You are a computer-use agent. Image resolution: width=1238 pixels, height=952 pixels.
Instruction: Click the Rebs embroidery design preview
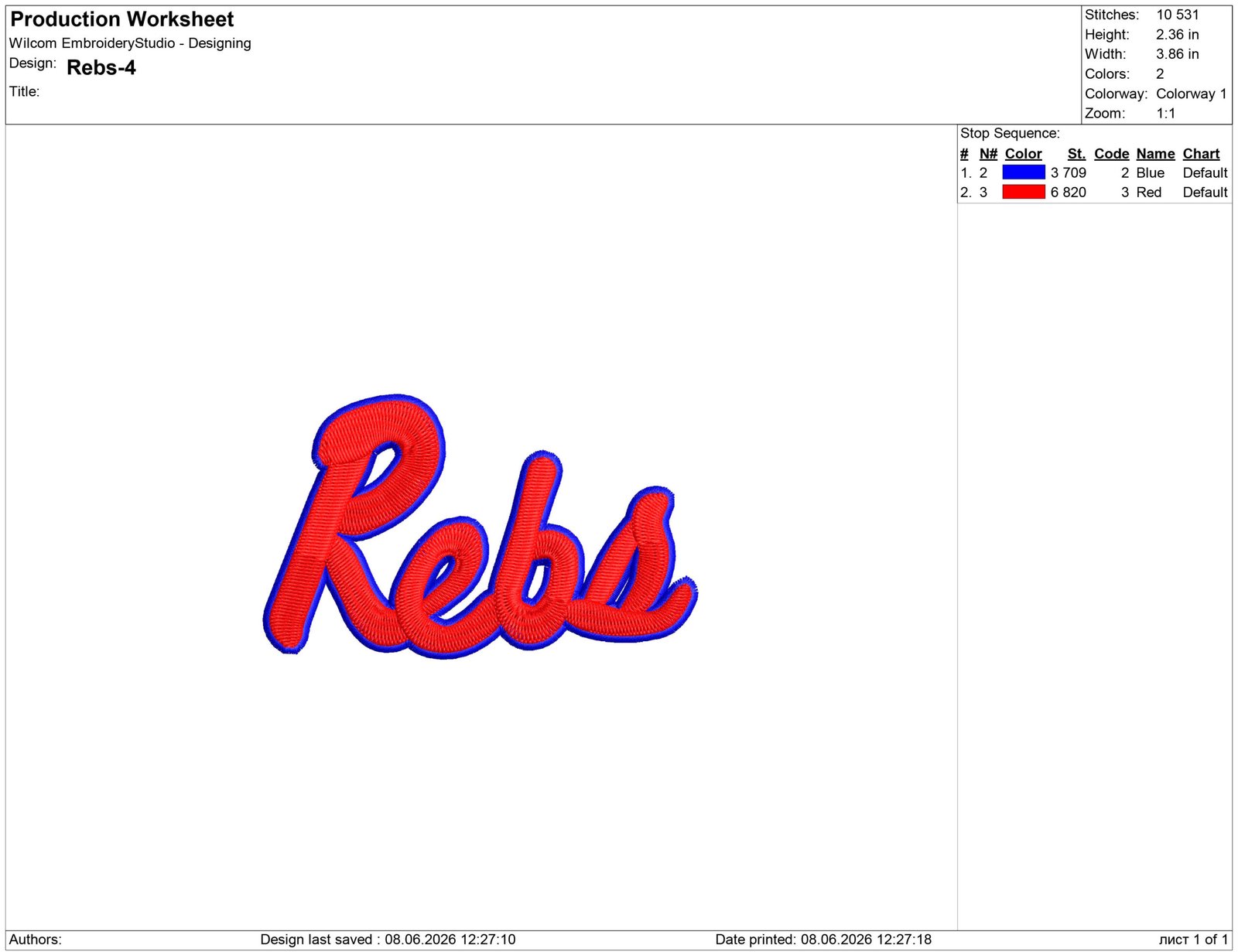[x=480, y=526]
